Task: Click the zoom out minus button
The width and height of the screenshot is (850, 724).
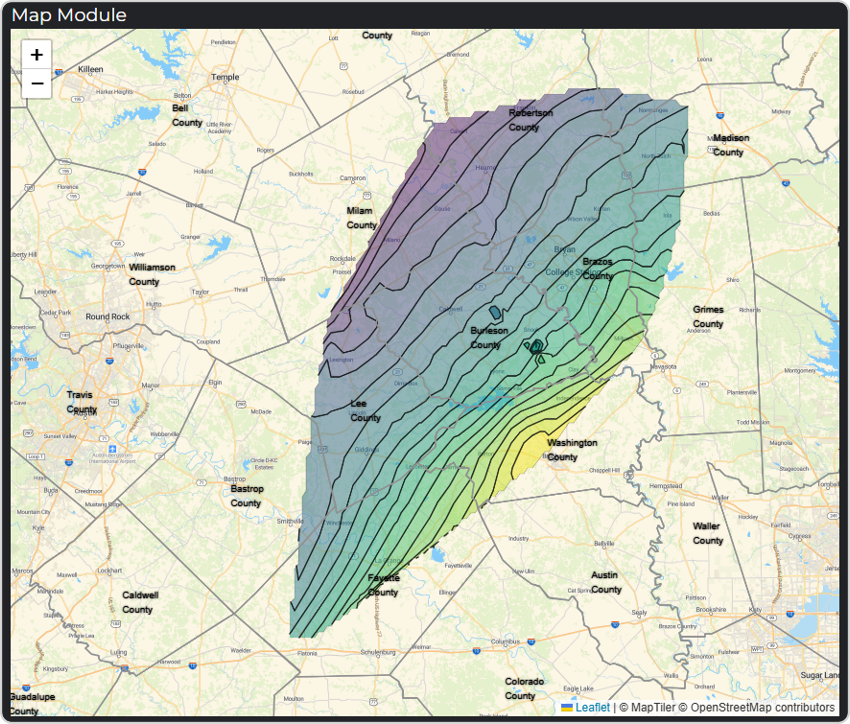Action: pyautogui.click(x=37, y=83)
